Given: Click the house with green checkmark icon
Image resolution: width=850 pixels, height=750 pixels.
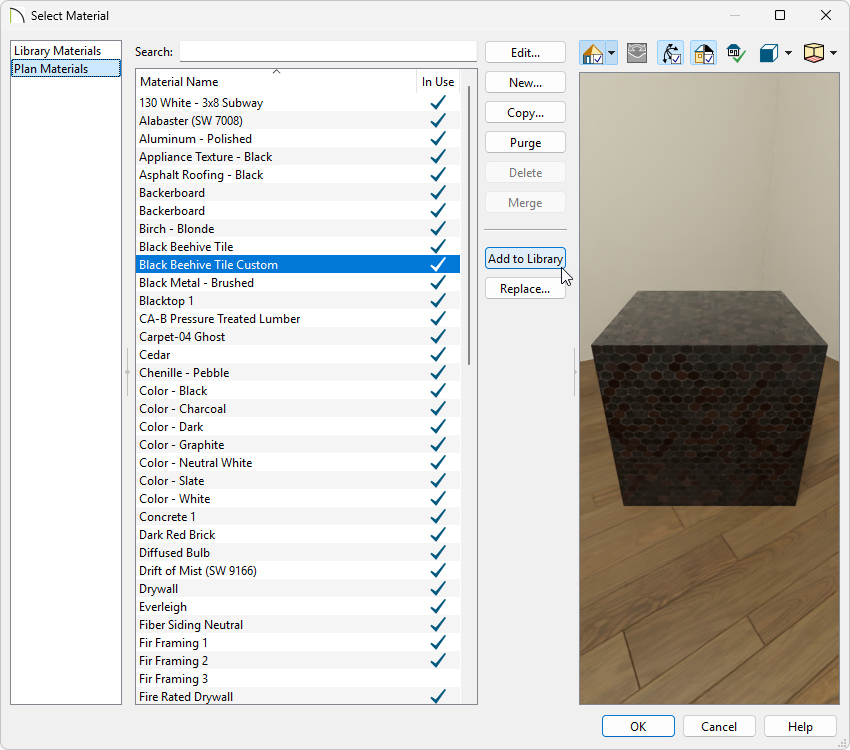Looking at the screenshot, I should [736, 53].
